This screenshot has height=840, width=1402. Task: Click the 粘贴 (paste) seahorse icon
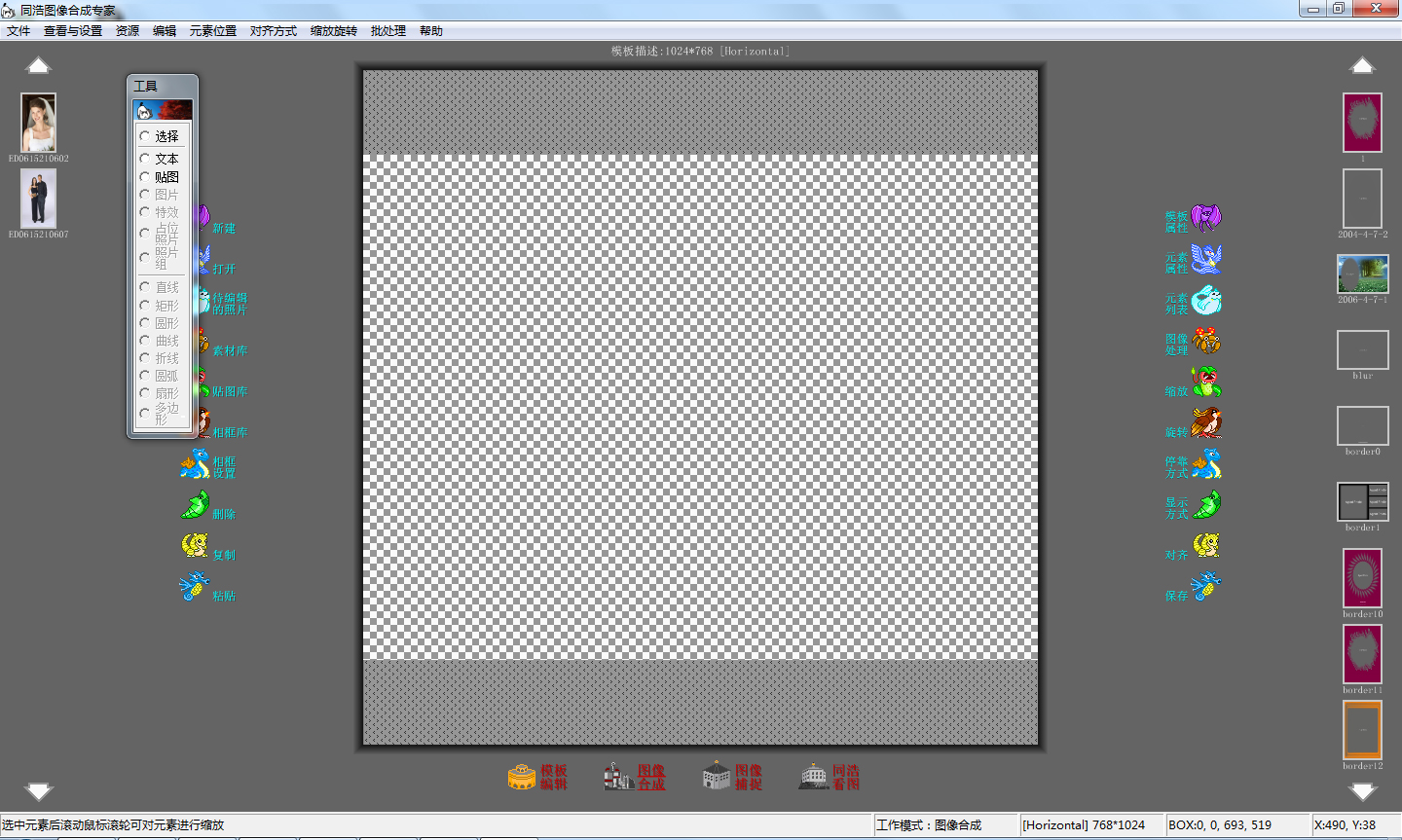pos(195,587)
